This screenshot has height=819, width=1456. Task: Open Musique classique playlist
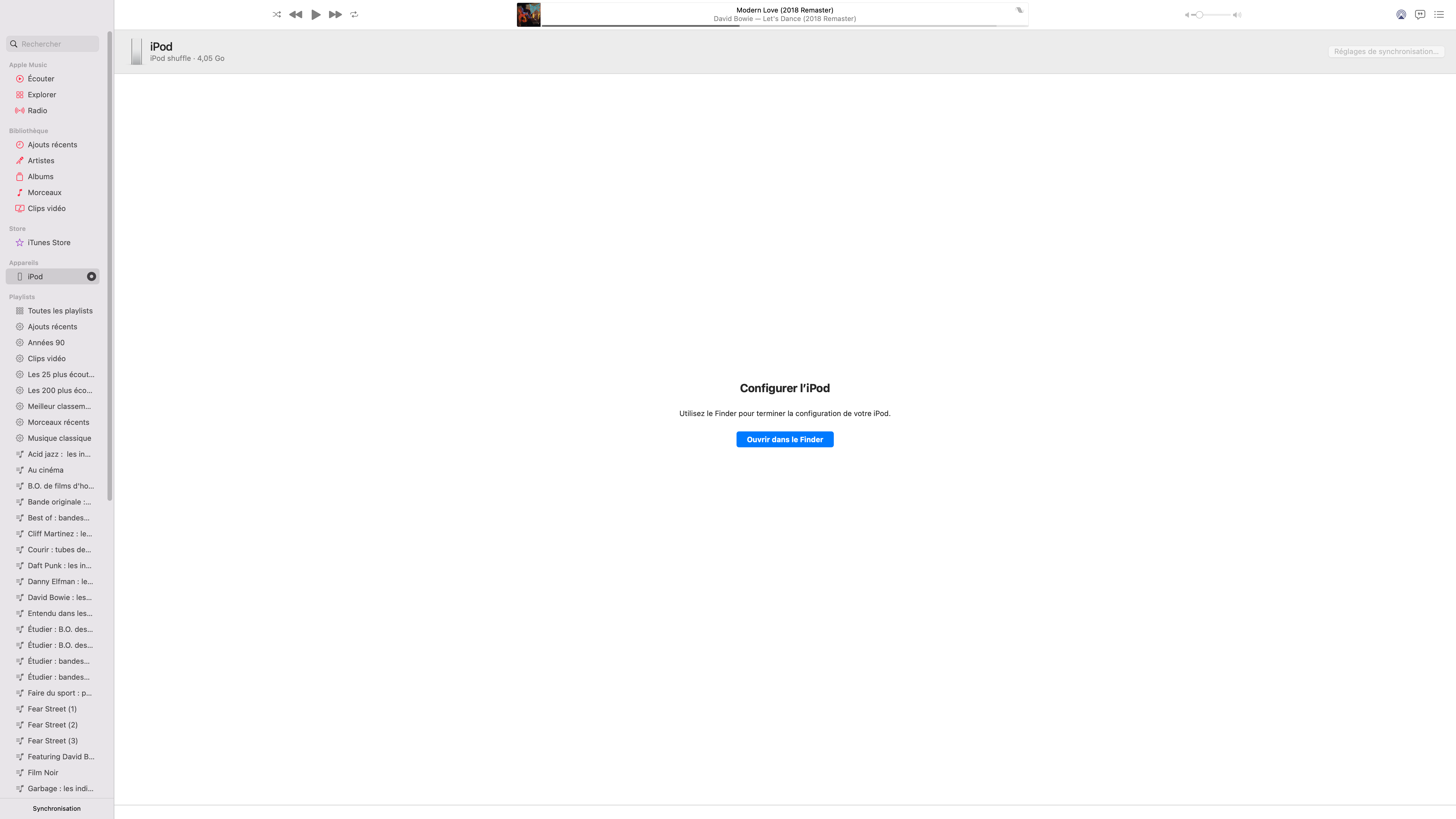53,438
